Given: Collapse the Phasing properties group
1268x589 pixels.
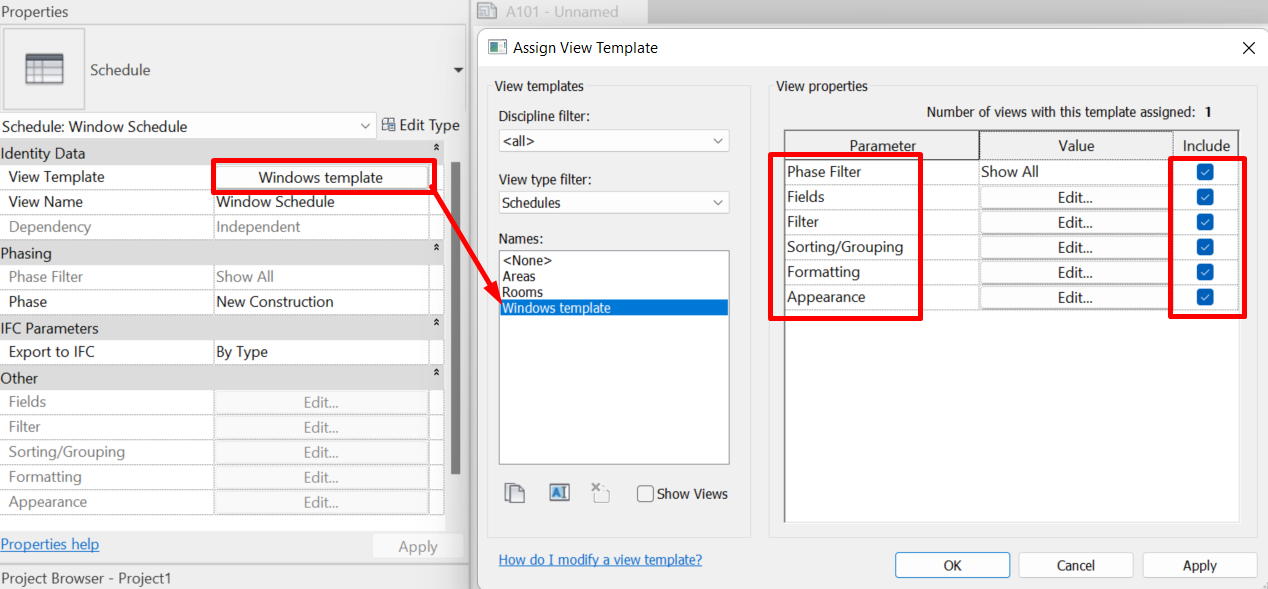Looking at the screenshot, I should pyautogui.click(x=437, y=247).
